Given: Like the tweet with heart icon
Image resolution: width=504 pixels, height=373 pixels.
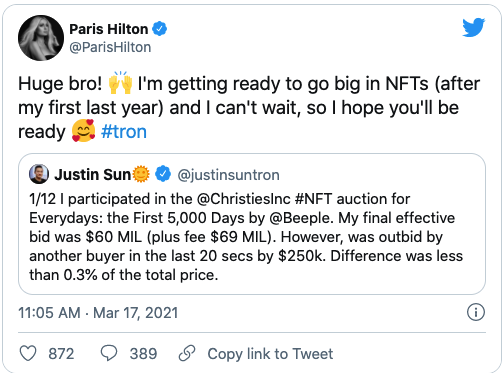Looking at the screenshot, I should (x=28, y=353).
